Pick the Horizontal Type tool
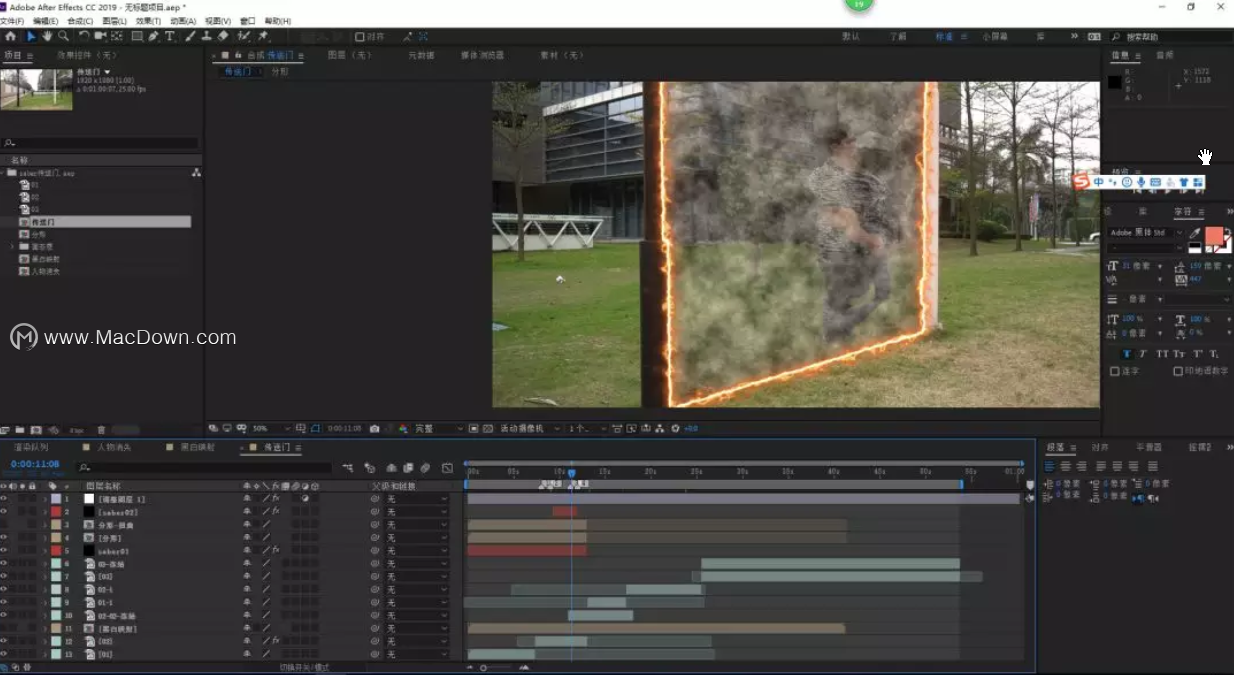The image size is (1234, 675). click(x=170, y=37)
